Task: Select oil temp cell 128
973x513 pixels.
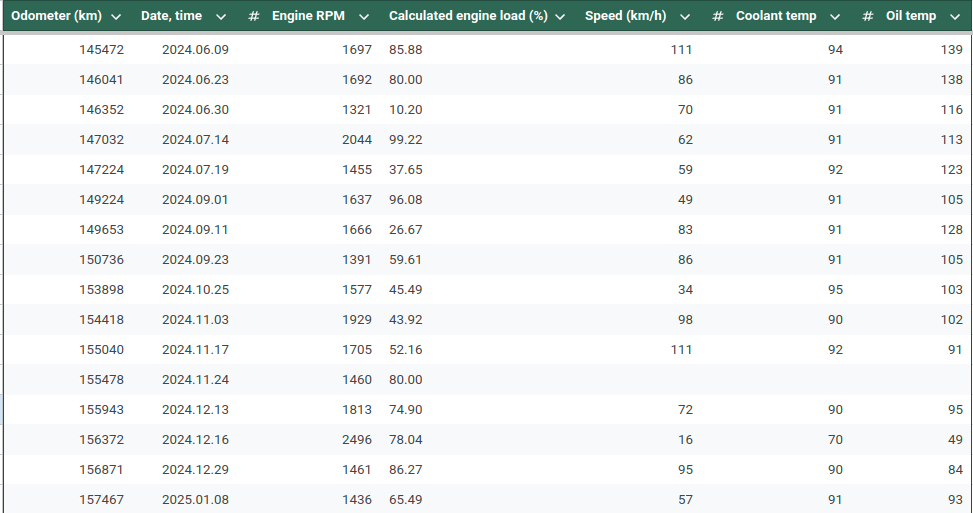Action: (952, 230)
